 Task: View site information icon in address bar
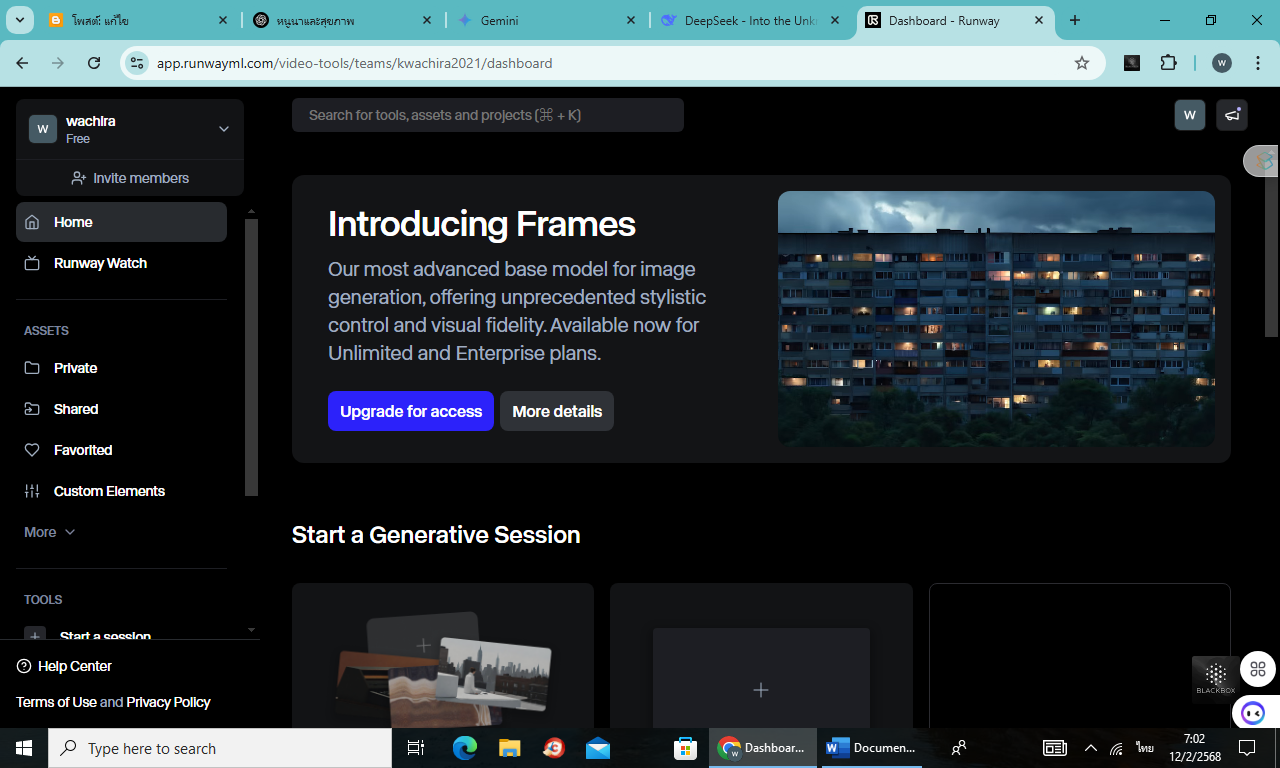point(137,63)
